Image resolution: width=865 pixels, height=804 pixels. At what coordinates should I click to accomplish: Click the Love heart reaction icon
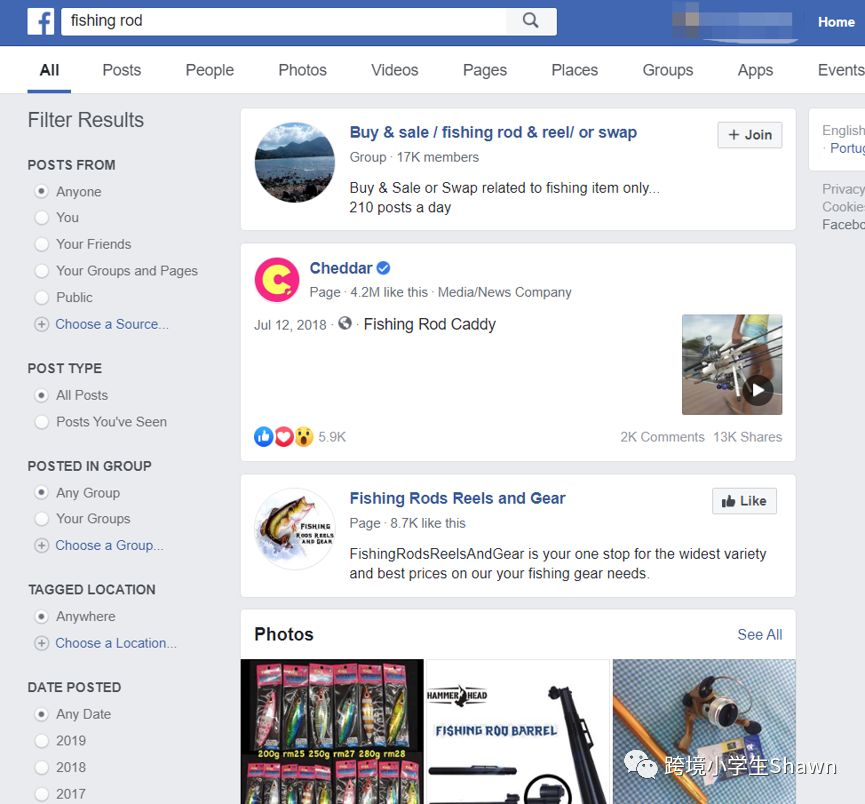[x=284, y=437]
